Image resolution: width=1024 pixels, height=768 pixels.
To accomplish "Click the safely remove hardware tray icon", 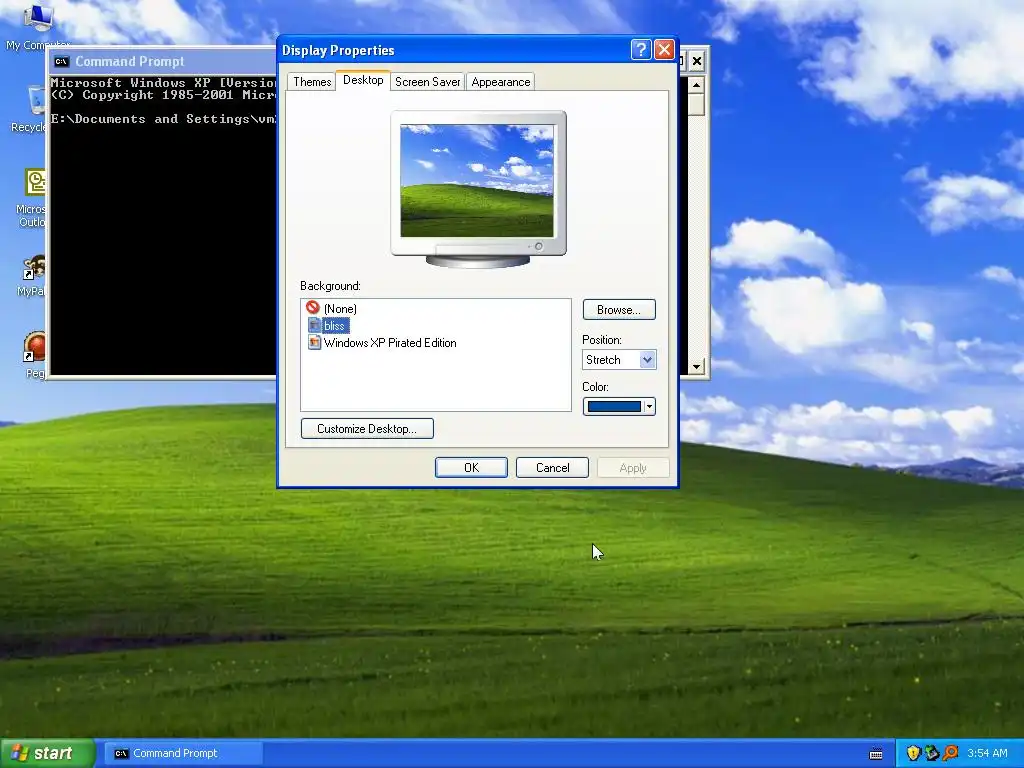I will 931,753.
